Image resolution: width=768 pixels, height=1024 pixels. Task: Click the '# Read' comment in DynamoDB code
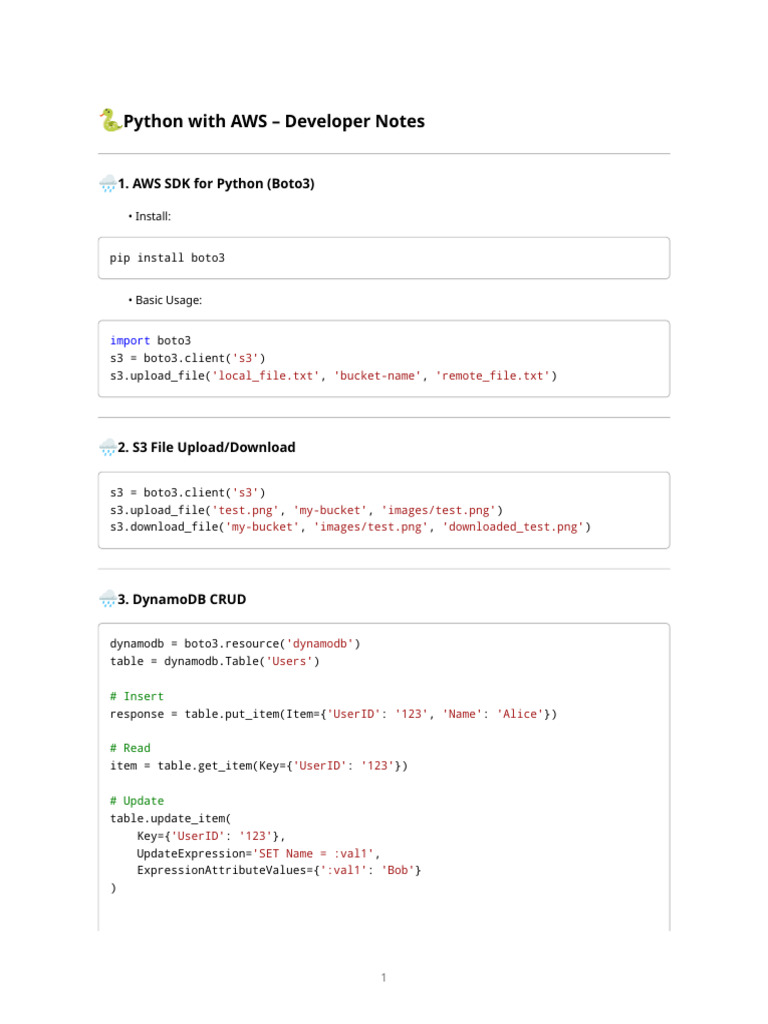point(130,748)
